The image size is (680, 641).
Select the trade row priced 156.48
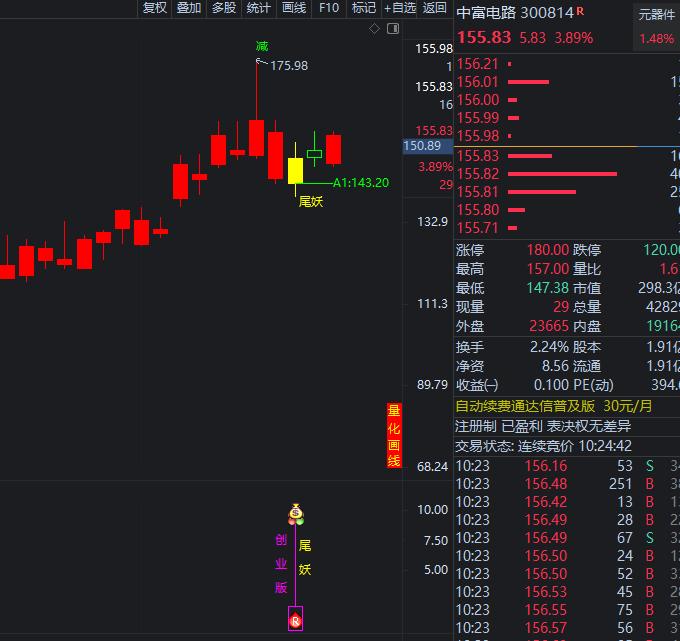click(x=566, y=484)
